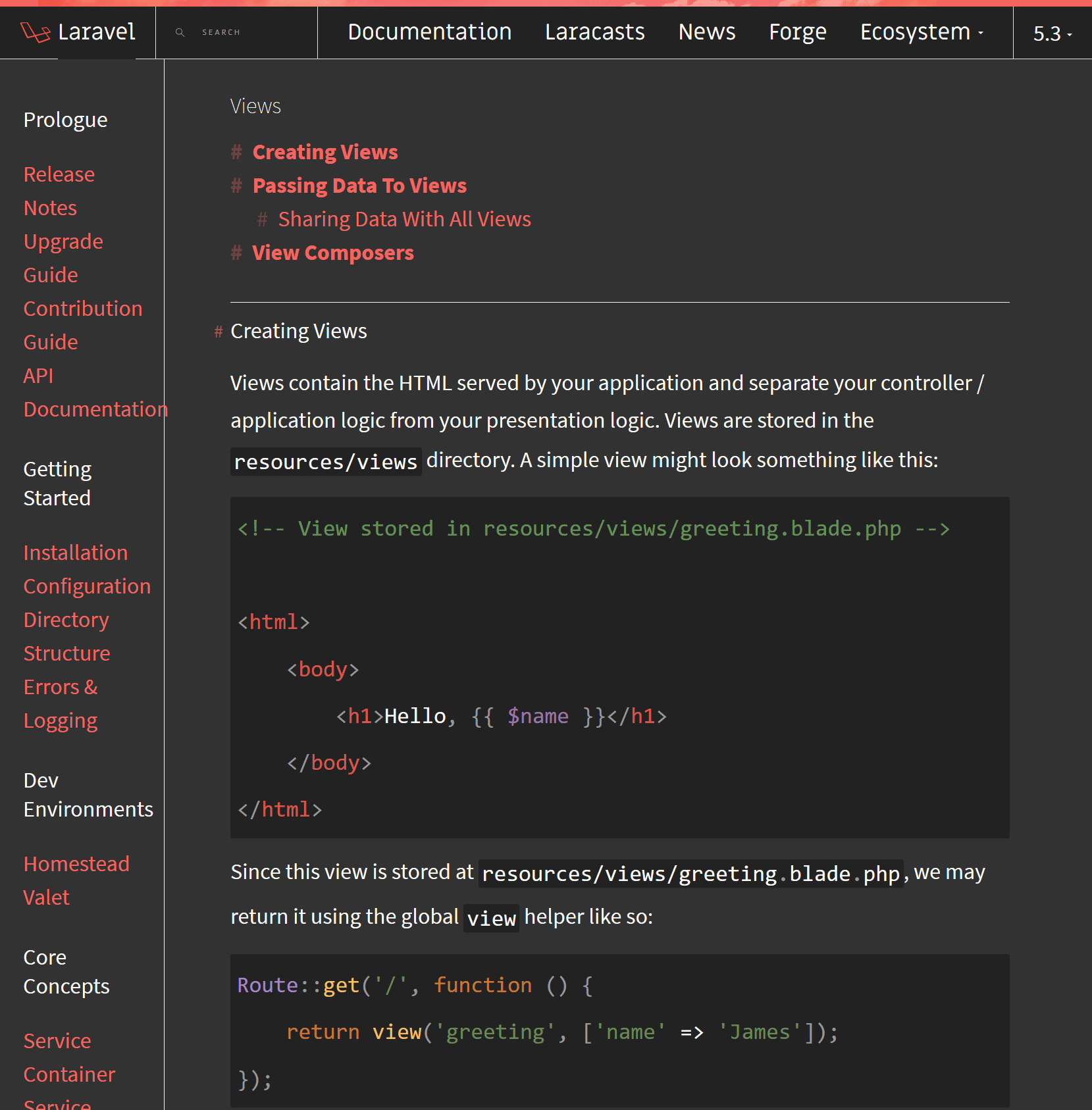Switch to the Documentation section

pyautogui.click(x=429, y=32)
